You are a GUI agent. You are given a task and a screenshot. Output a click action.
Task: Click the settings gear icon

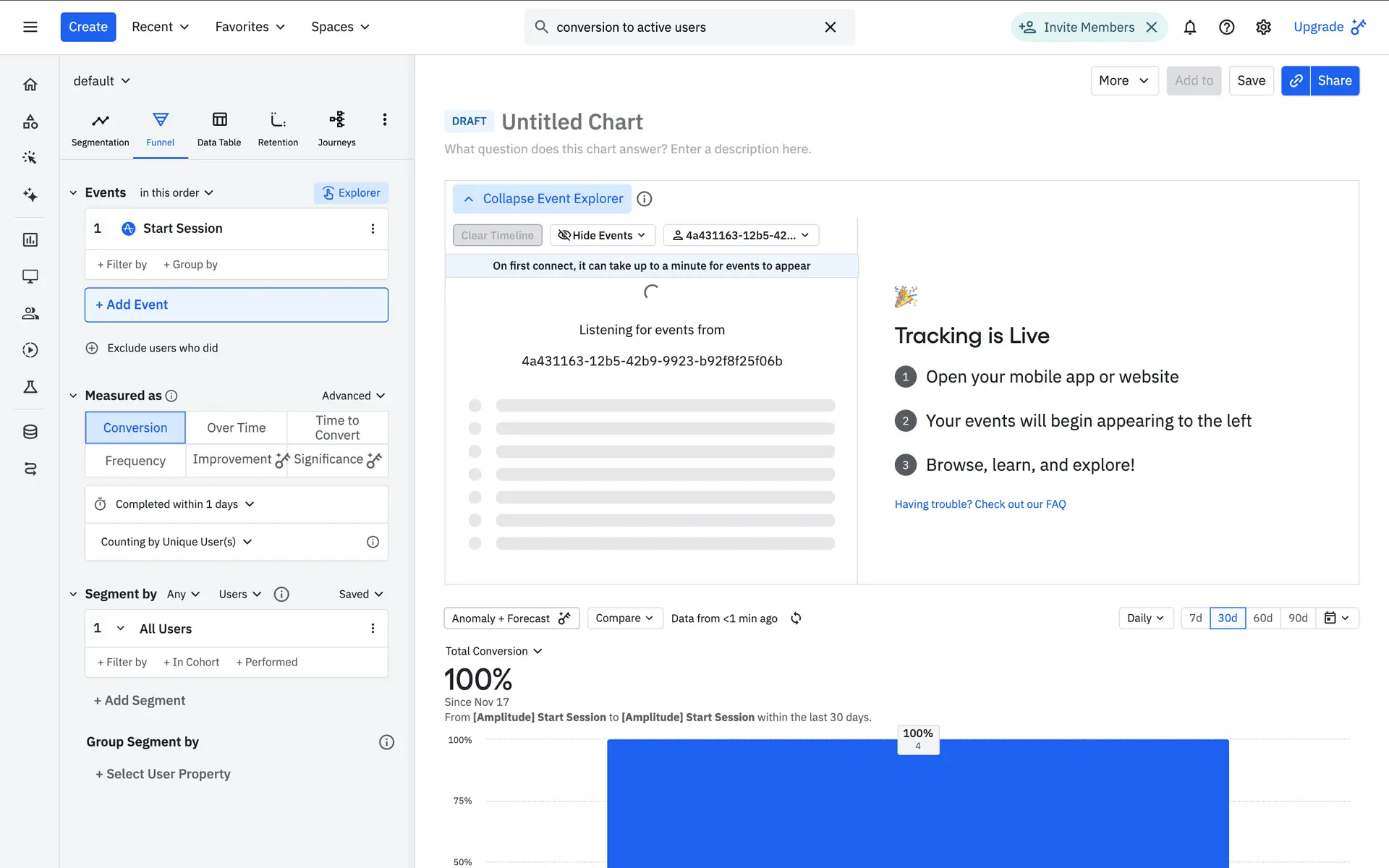[x=1263, y=27]
